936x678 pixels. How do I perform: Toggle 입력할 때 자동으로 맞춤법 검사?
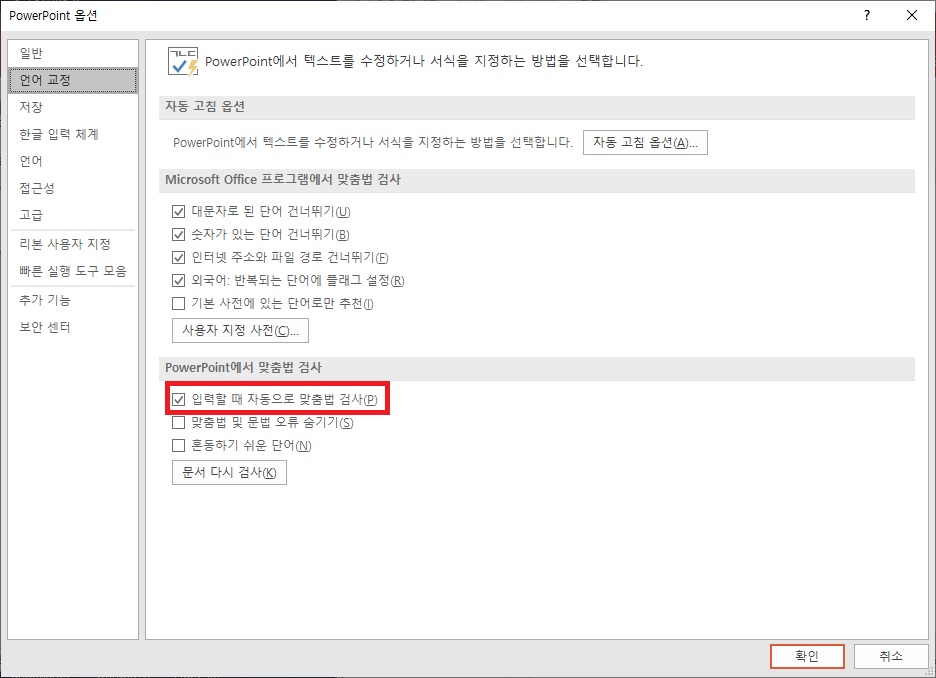[x=178, y=399]
